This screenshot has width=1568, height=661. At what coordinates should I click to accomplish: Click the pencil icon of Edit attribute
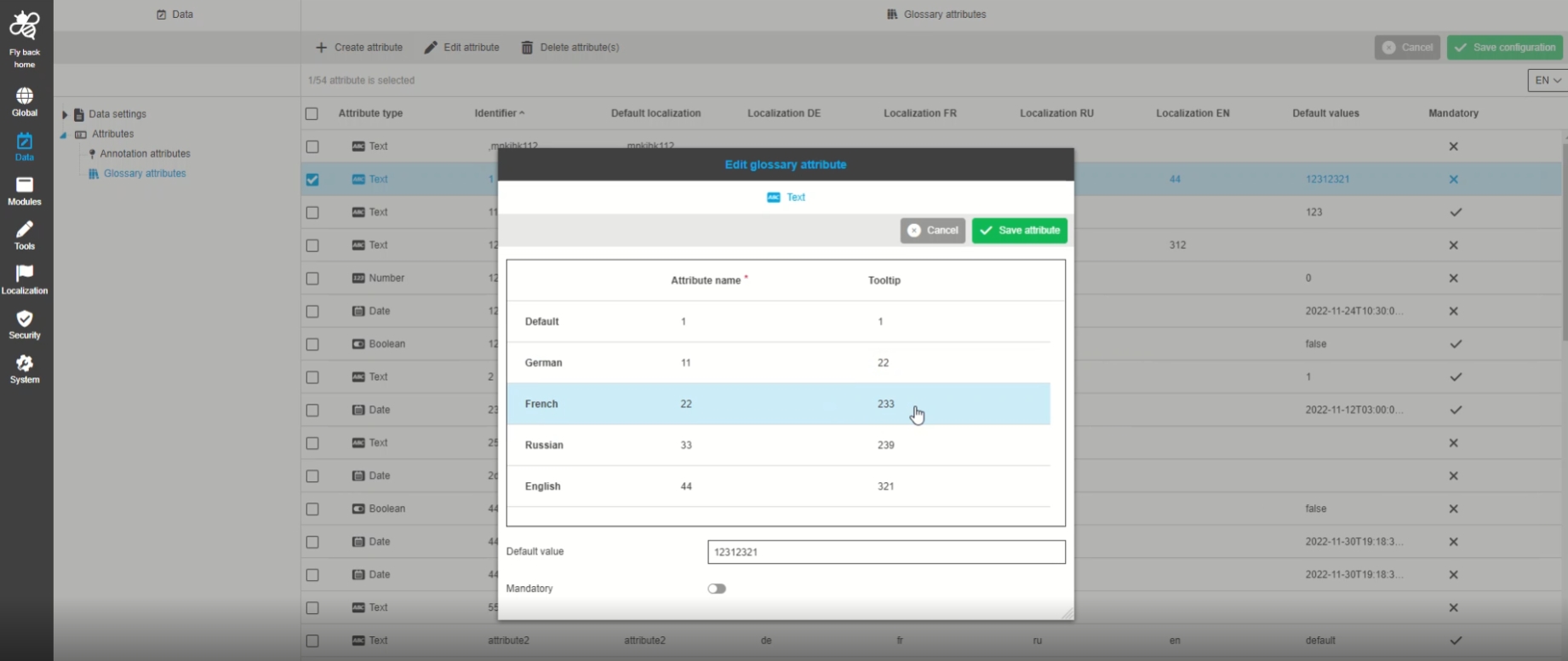tap(431, 48)
